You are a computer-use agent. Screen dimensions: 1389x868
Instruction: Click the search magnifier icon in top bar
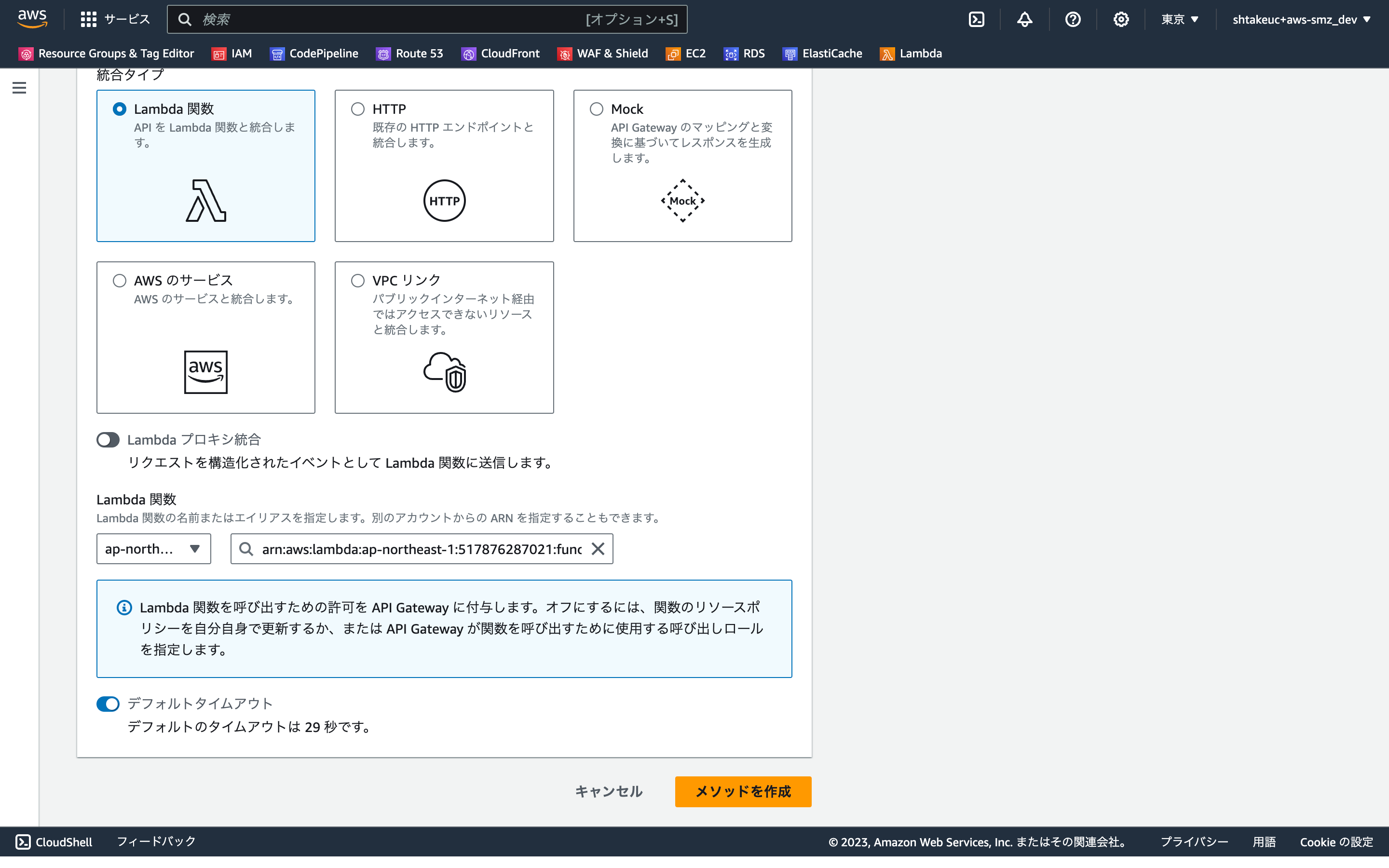point(184,19)
